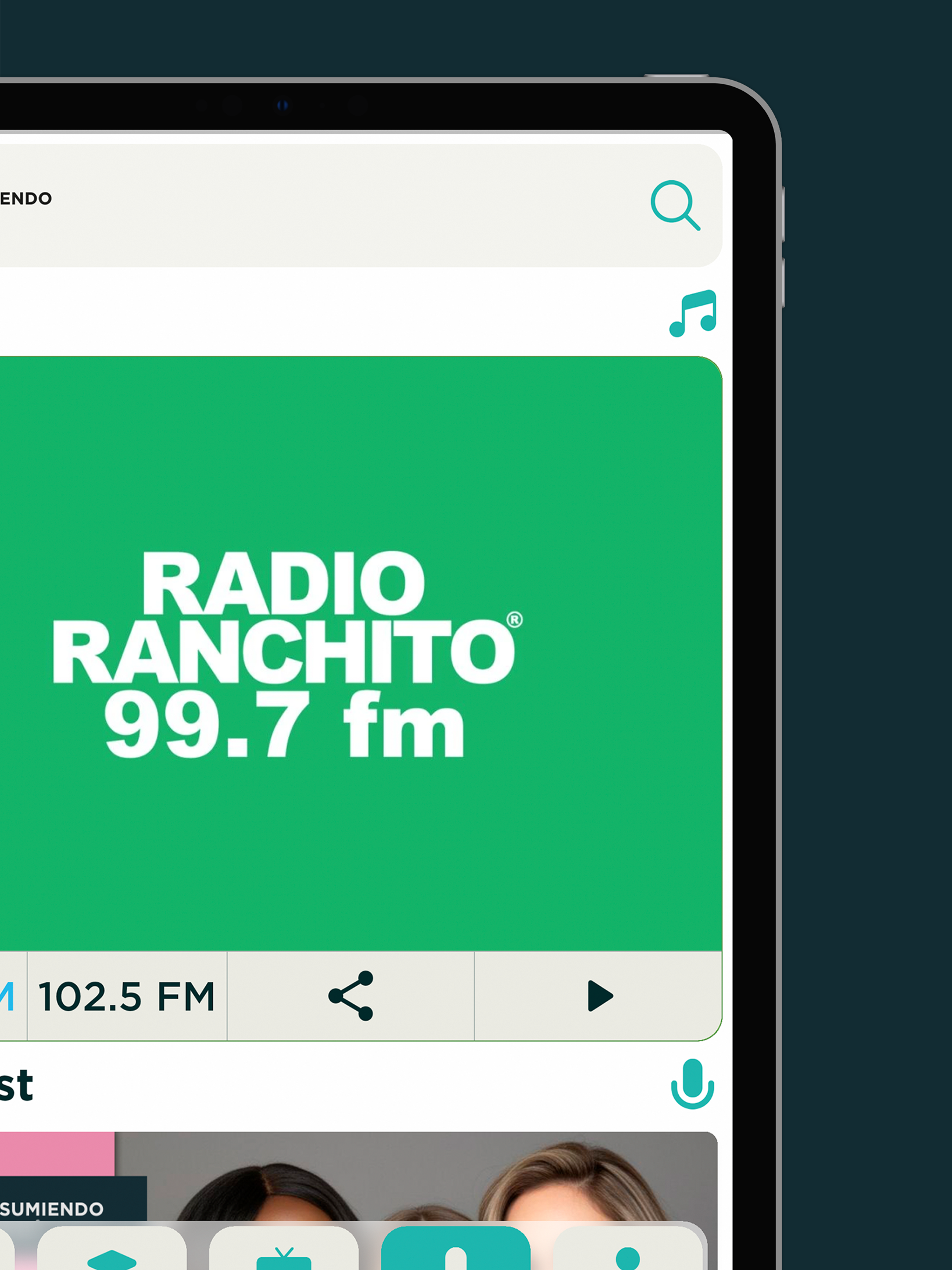Select the 102.5 FM frequency
This screenshot has width=952, height=1270.
[127, 996]
